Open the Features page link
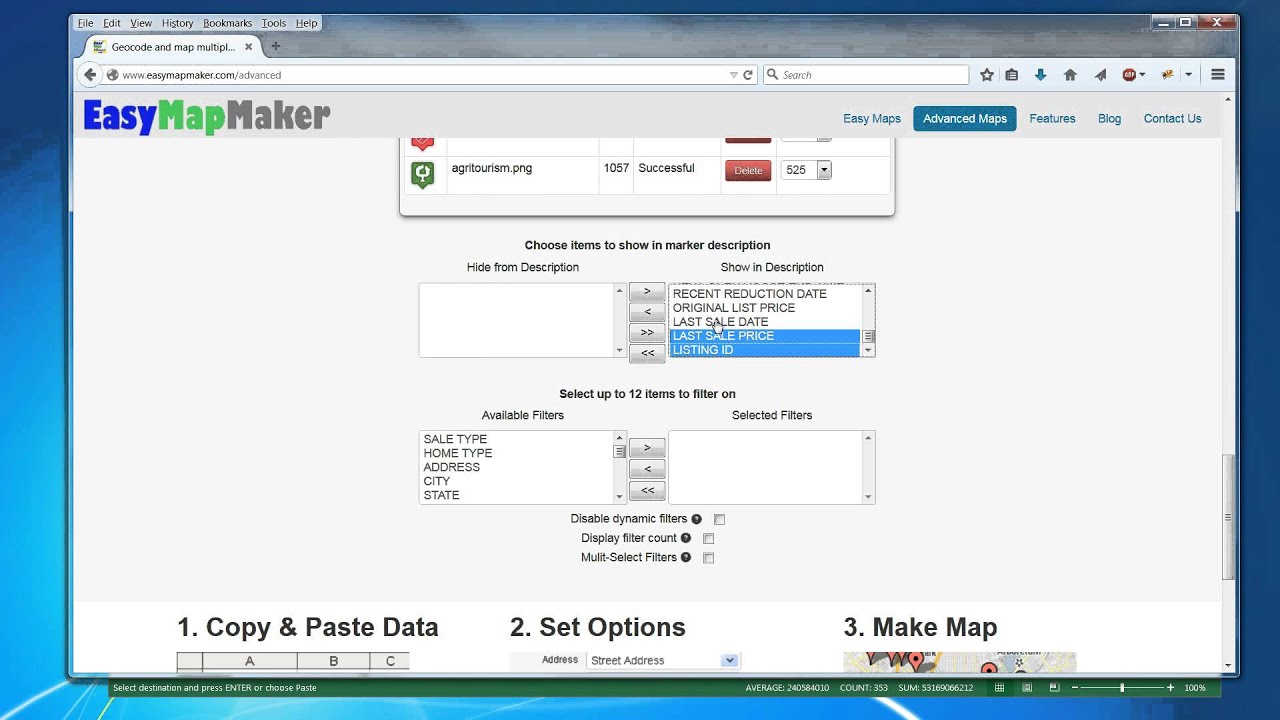Image resolution: width=1280 pixels, height=720 pixels. click(1053, 118)
